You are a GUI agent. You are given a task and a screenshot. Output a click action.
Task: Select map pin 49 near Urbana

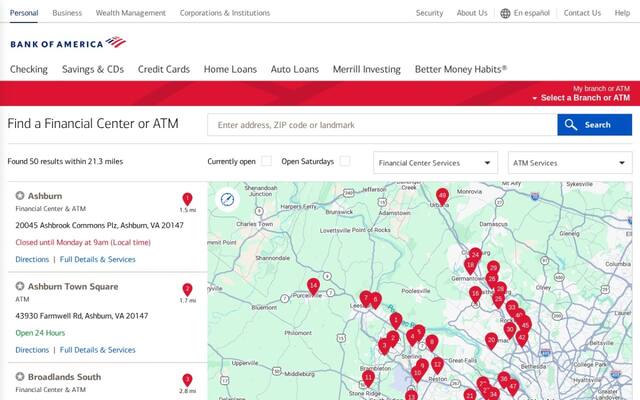[442, 196]
